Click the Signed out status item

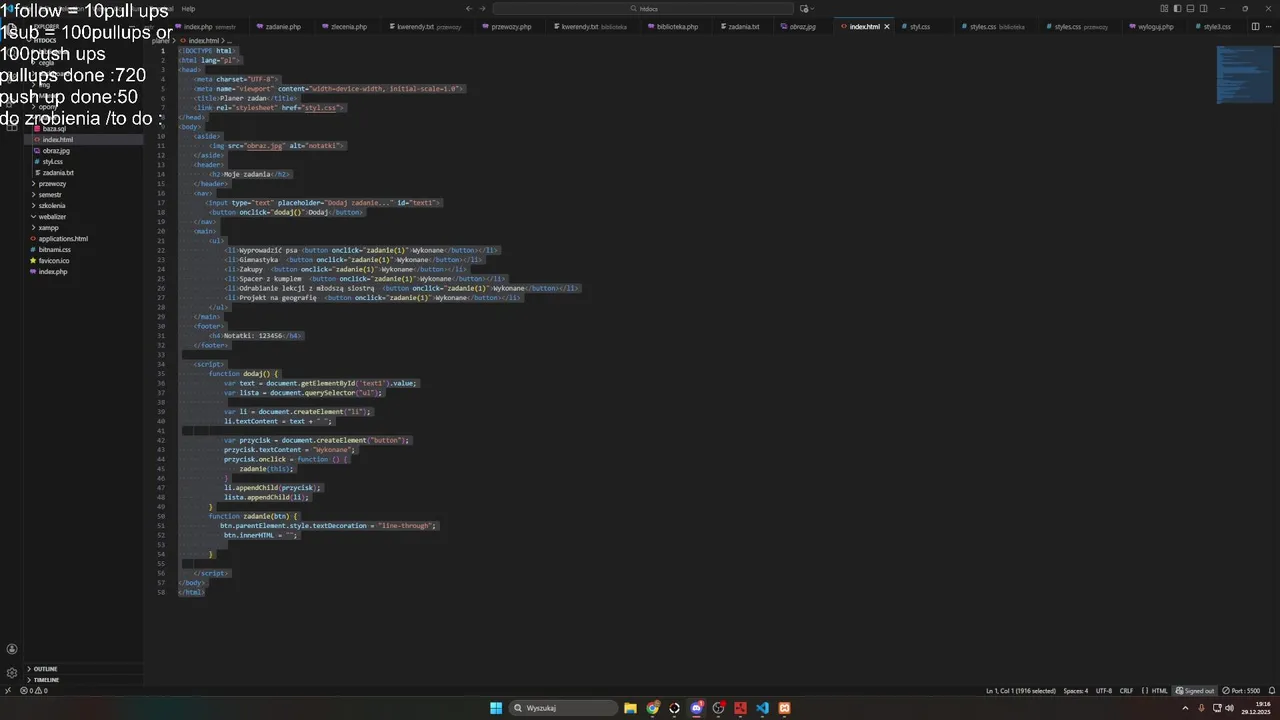pos(1195,690)
